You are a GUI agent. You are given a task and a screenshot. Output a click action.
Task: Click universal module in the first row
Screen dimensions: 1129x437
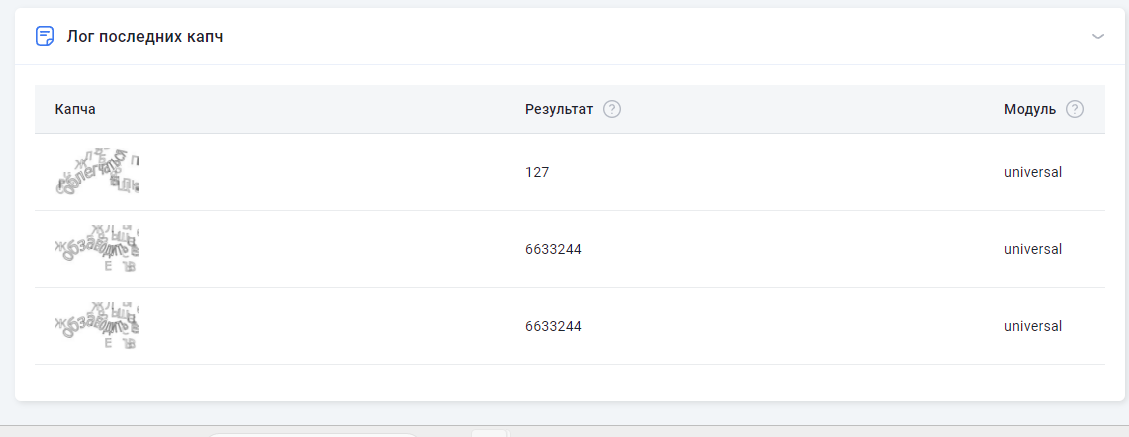pyautogui.click(x=1032, y=172)
